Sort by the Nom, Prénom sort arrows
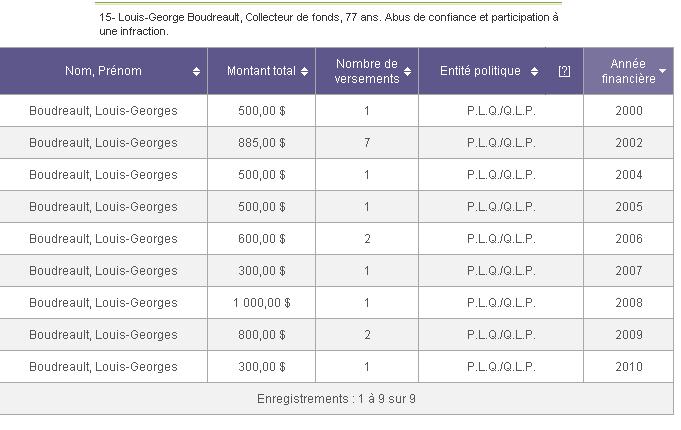Screen dimensions: 681x430 click(x=196, y=72)
